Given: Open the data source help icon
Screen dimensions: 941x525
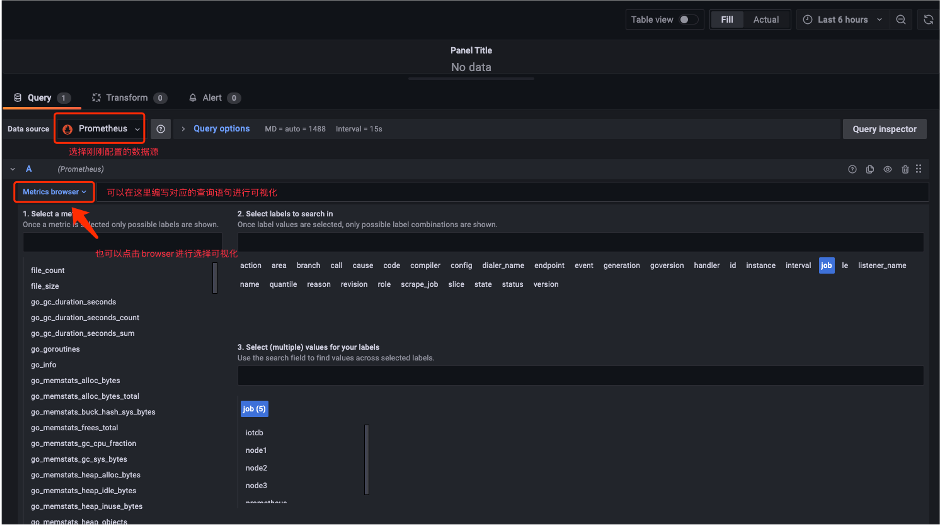Looking at the screenshot, I should click(x=161, y=129).
